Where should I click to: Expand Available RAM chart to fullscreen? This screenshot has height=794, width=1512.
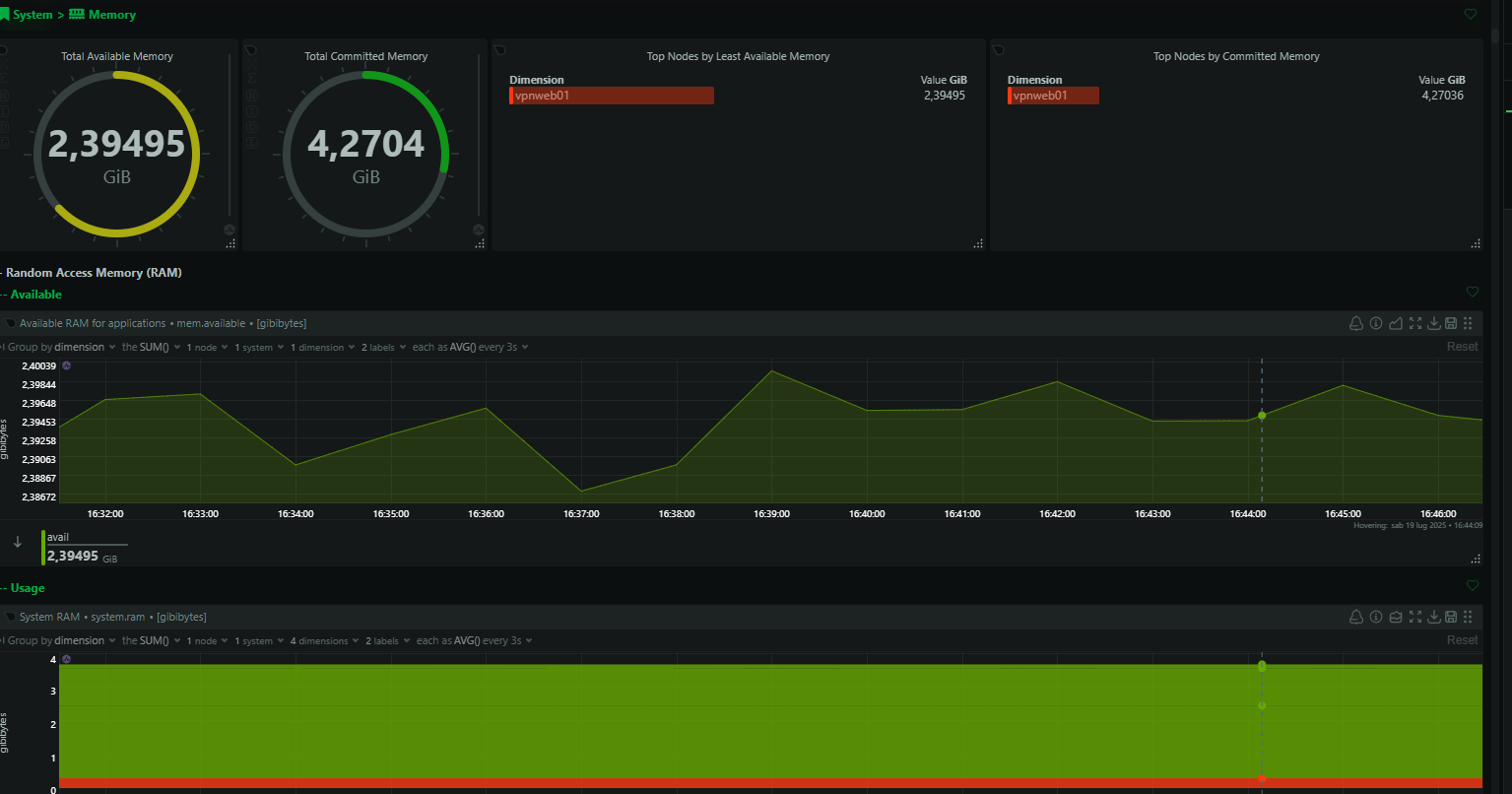click(1415, 323)
